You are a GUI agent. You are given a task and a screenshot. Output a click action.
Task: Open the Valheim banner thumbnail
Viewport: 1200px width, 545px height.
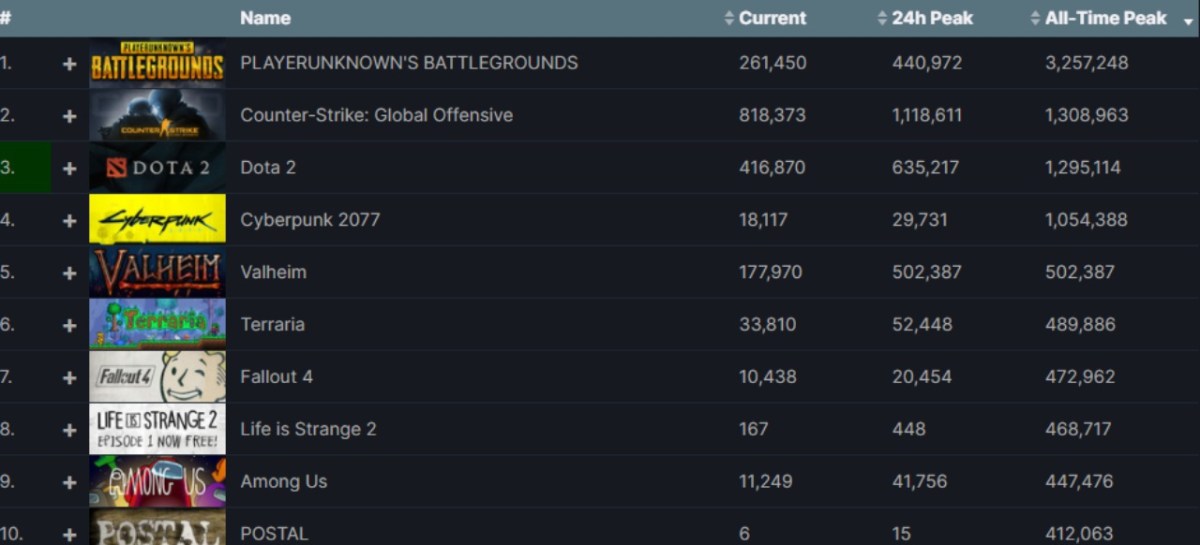157,273
